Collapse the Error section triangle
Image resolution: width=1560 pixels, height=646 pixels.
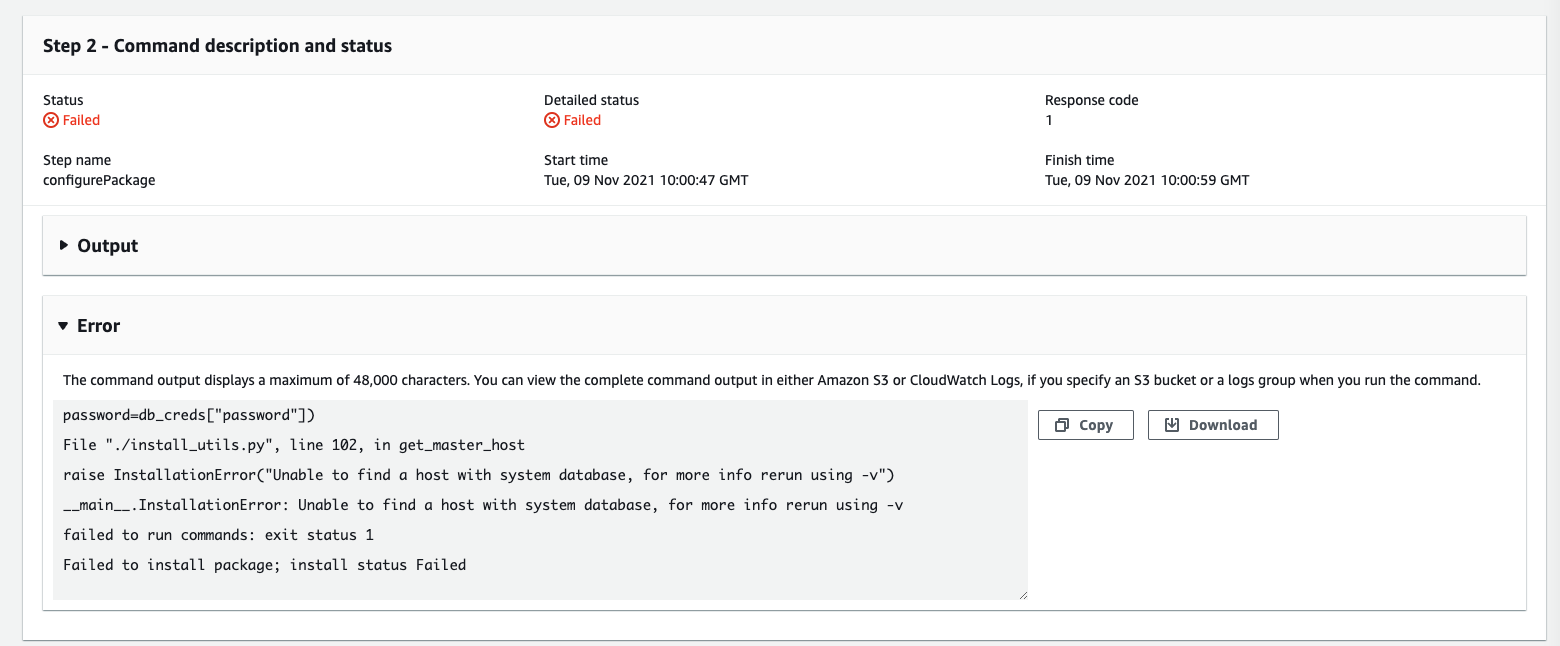(64, 326)
